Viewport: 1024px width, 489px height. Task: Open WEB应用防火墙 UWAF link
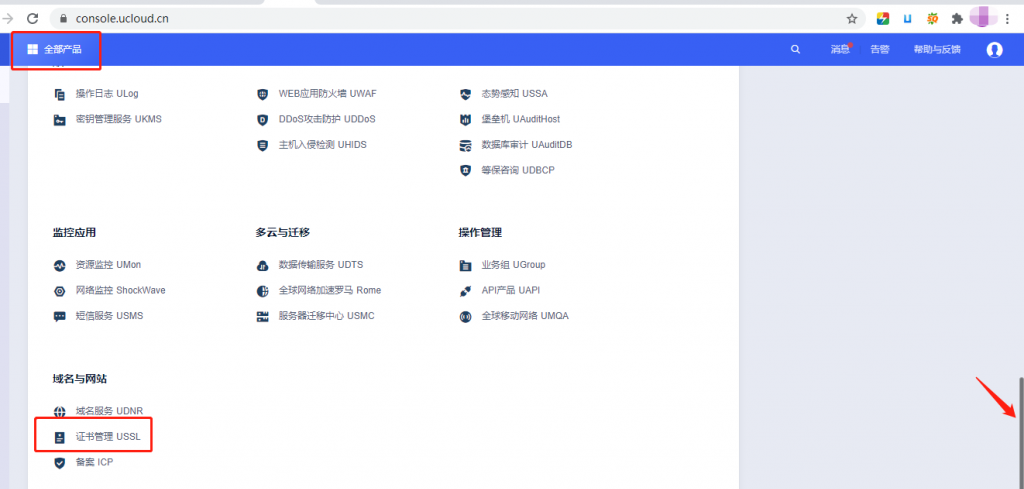coord(327,94)
